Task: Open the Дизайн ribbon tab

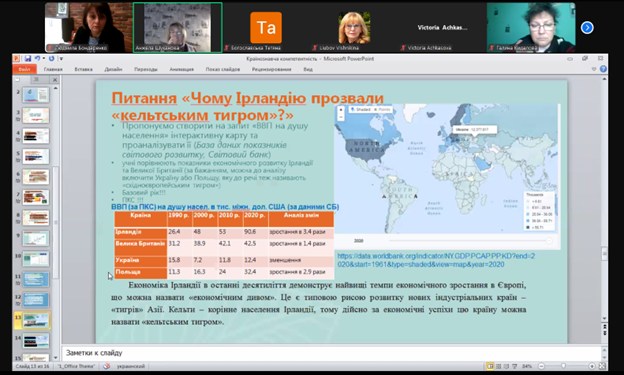Action: (113, 69)
